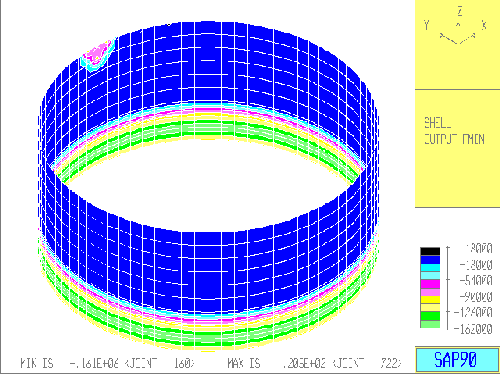The image size is (500, 375).
Task: Click the MIN IS value text
Action: 107,363
